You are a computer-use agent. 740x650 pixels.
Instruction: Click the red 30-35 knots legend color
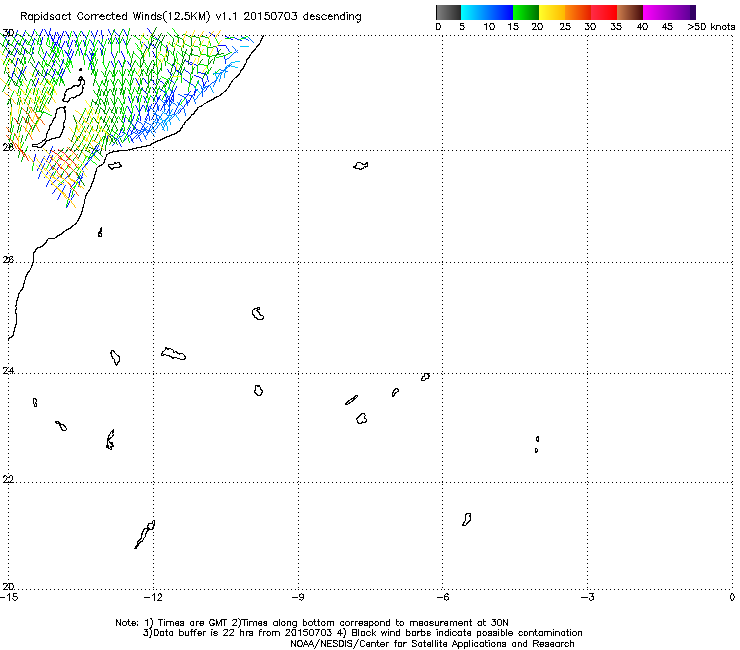click(604, 12)
